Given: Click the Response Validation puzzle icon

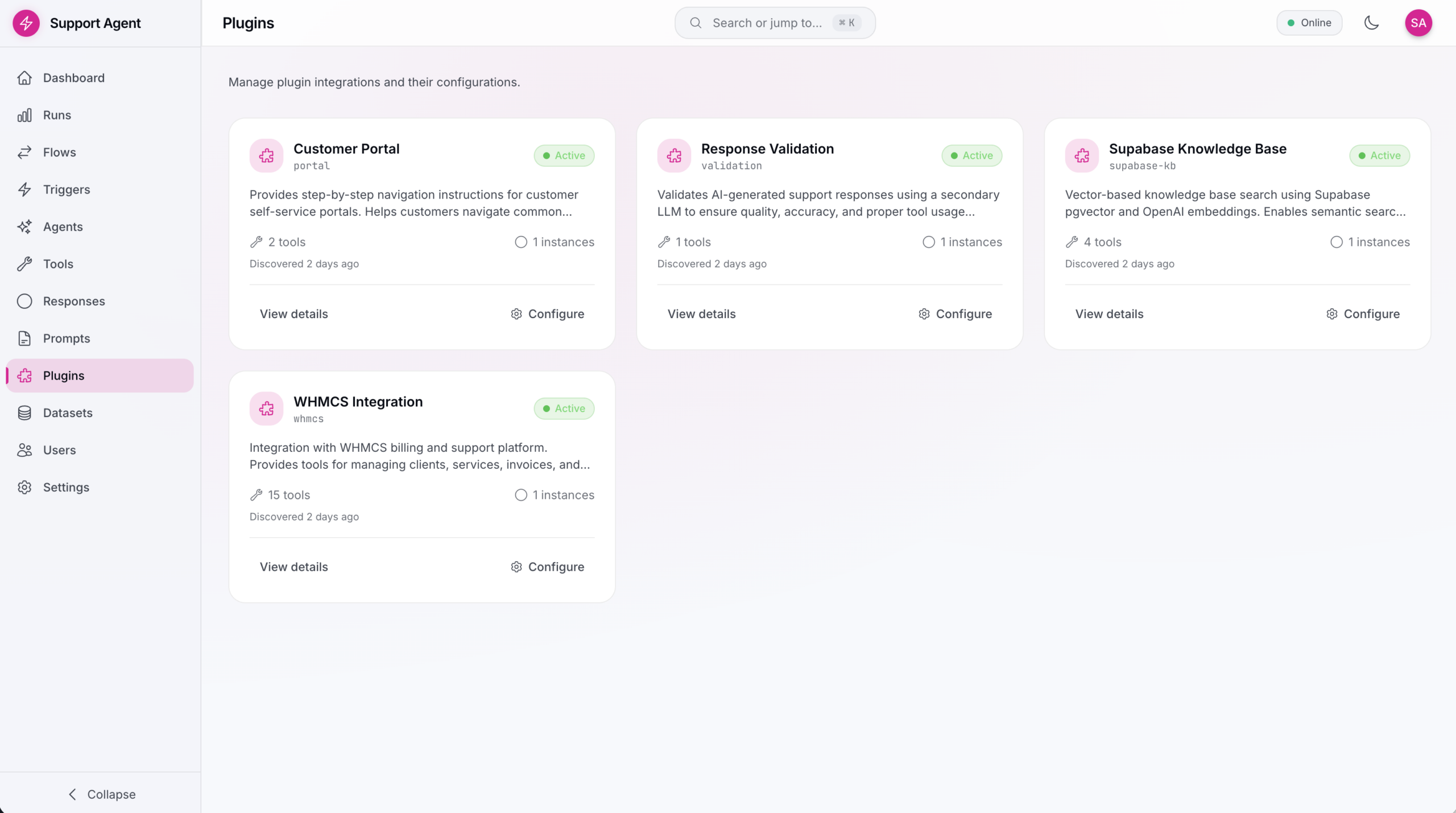Looking at the screenshot, I should click(x=674, y=155).
